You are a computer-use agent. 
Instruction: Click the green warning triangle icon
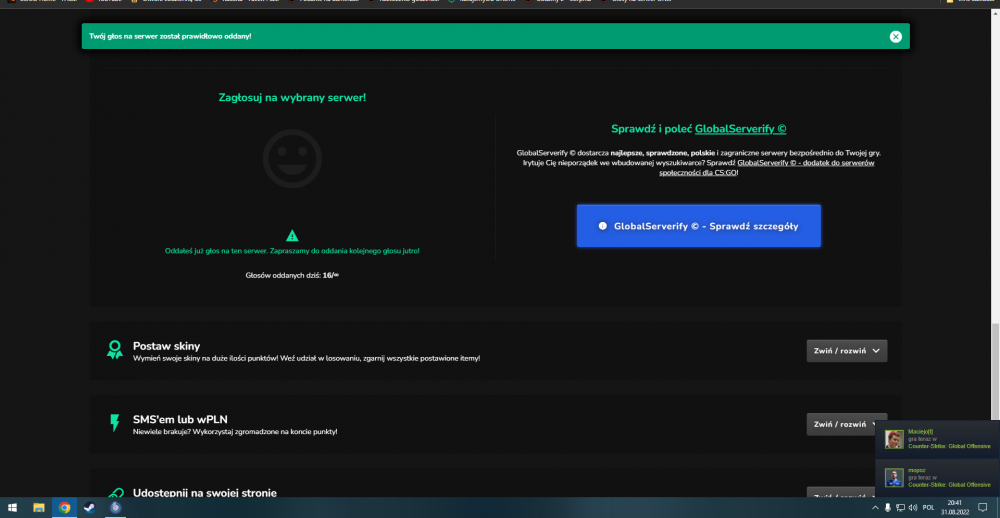point(292,235)
